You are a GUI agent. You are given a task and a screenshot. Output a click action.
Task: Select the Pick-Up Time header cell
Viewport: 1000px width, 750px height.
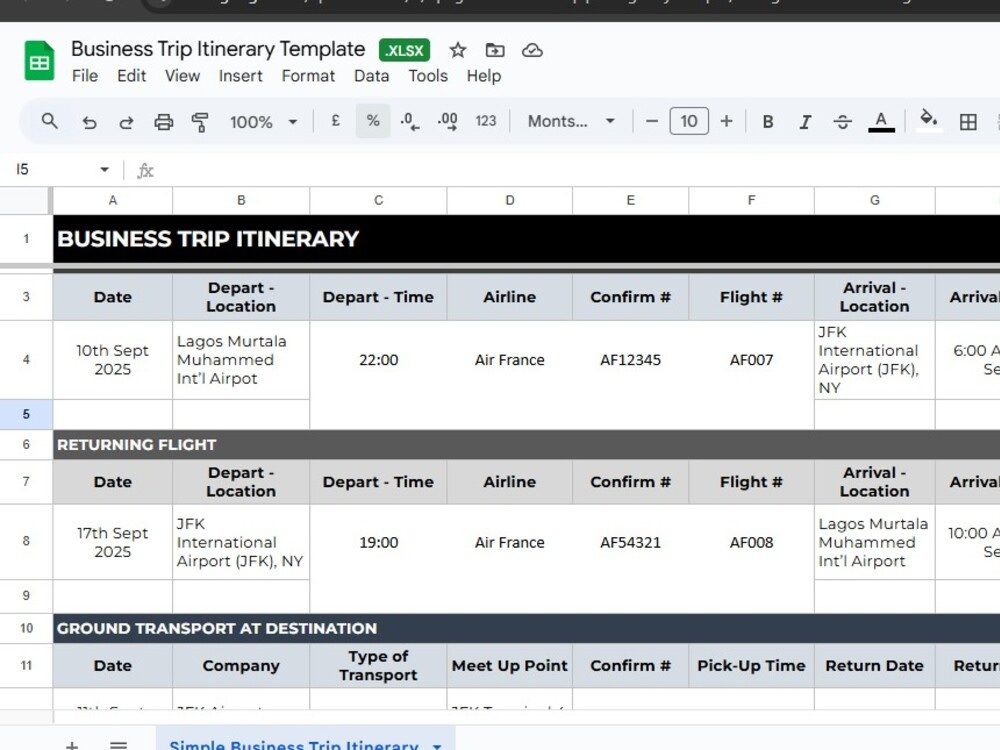click(x=751, y=665)
